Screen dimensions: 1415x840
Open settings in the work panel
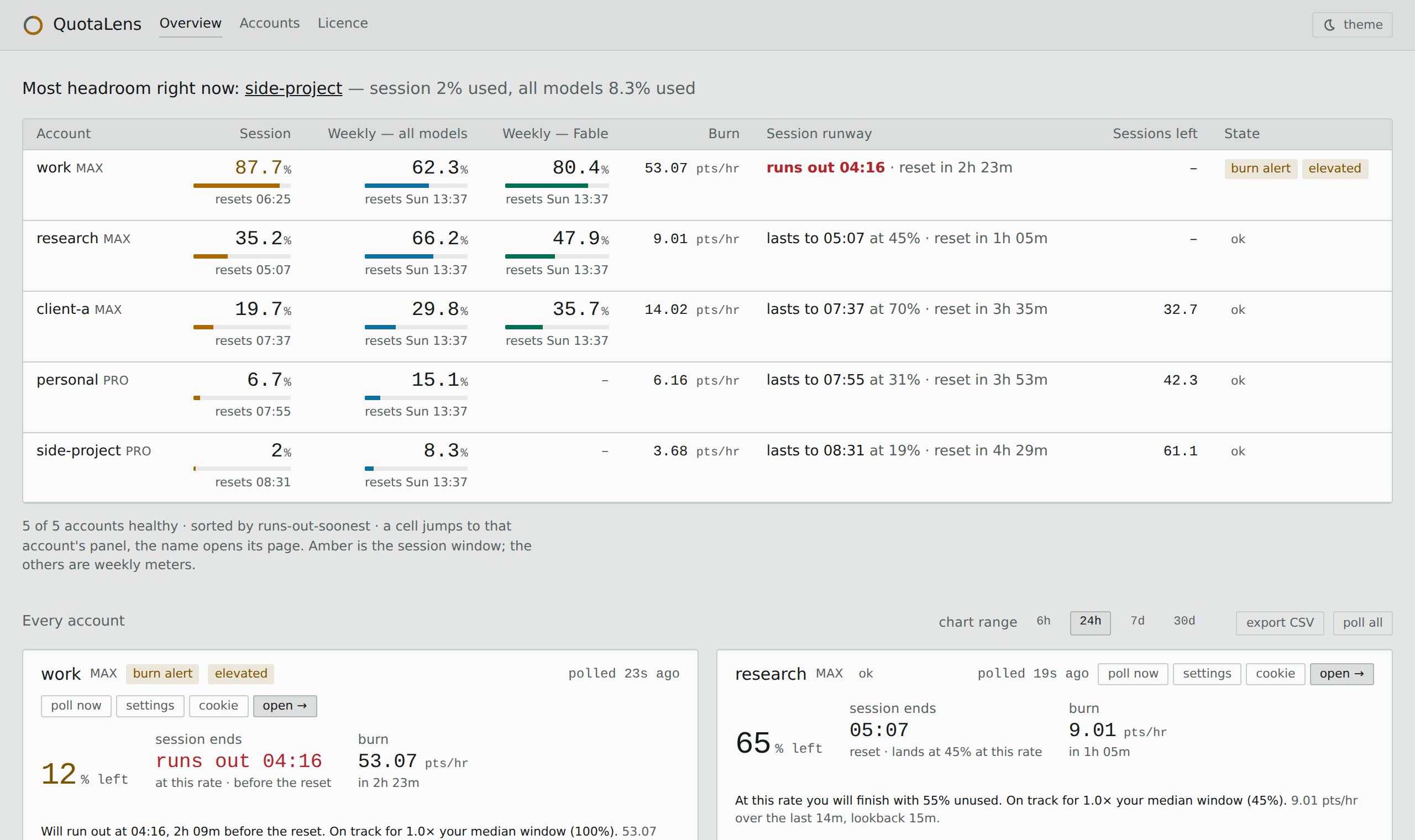point(150,706)
